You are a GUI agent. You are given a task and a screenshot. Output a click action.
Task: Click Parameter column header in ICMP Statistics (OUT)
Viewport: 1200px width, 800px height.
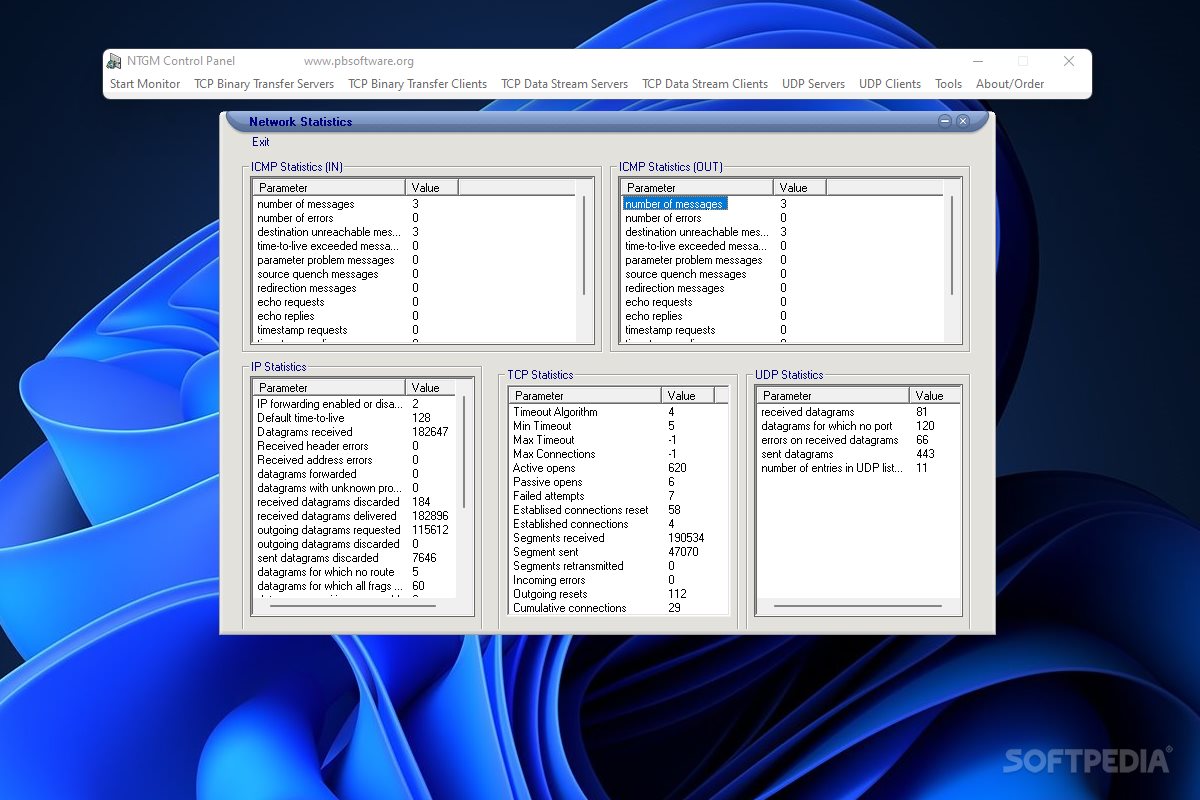point(697,187)
